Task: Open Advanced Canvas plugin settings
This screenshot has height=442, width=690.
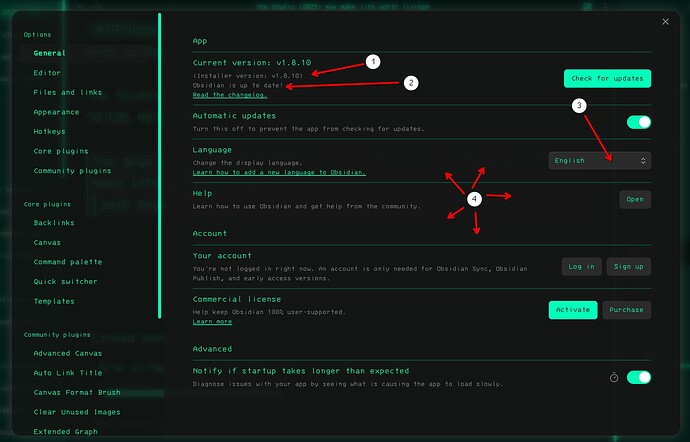Action: [67, 353]
